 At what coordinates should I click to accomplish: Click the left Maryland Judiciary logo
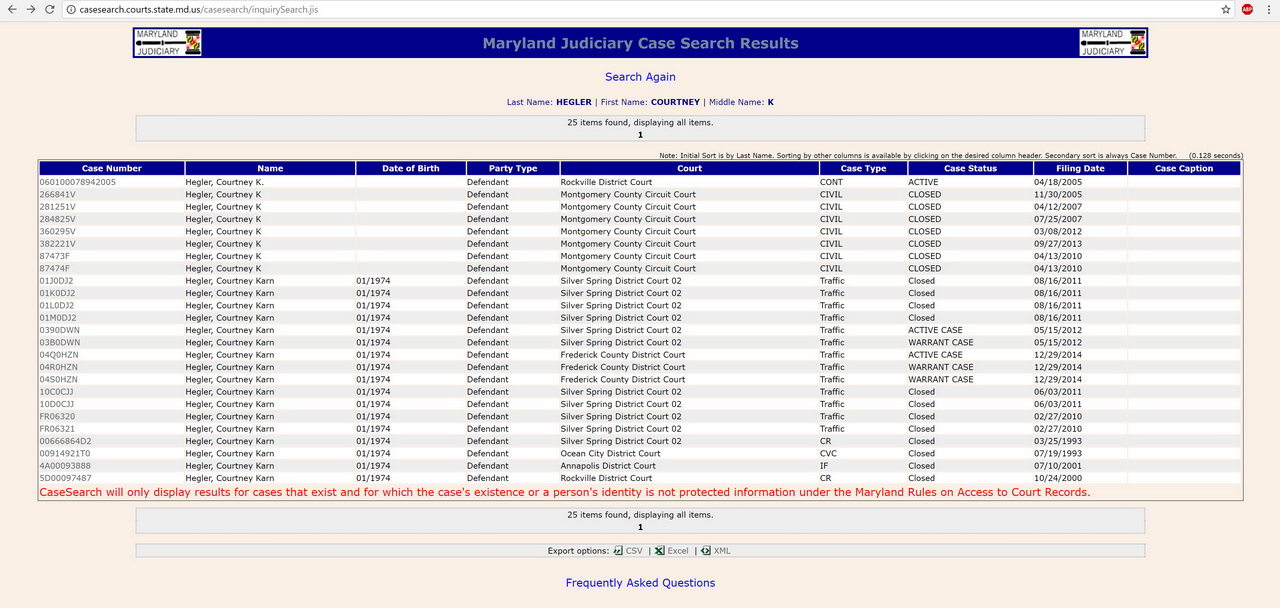coord(167,42)
